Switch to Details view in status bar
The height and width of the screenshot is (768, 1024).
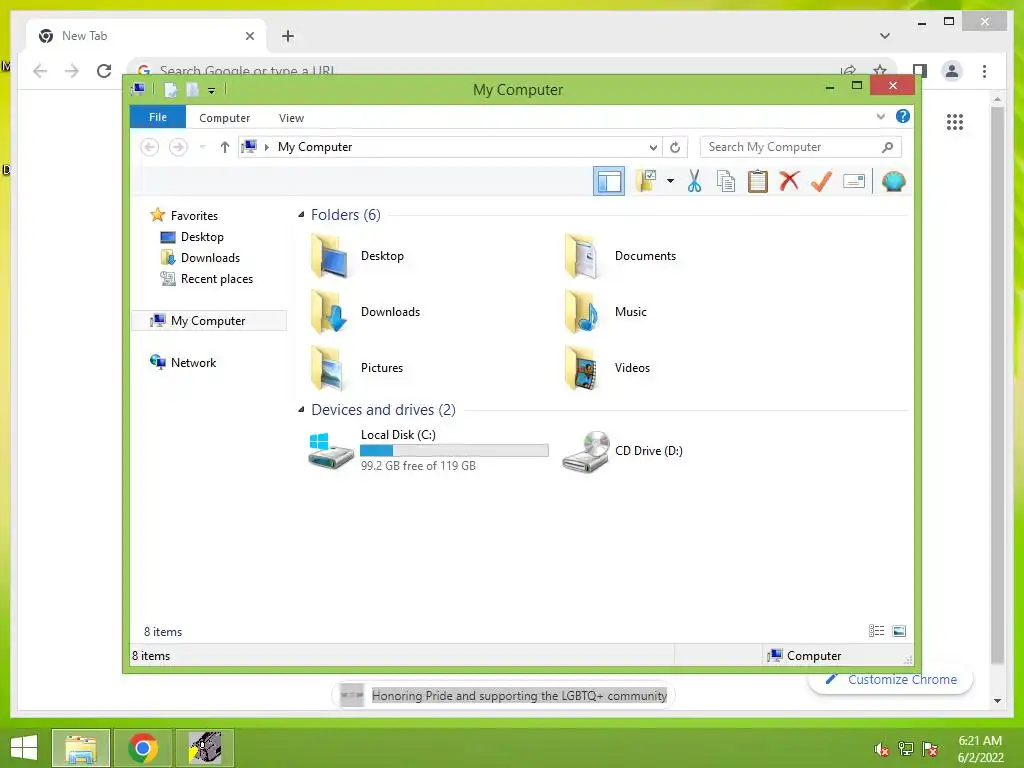point(876,631)
